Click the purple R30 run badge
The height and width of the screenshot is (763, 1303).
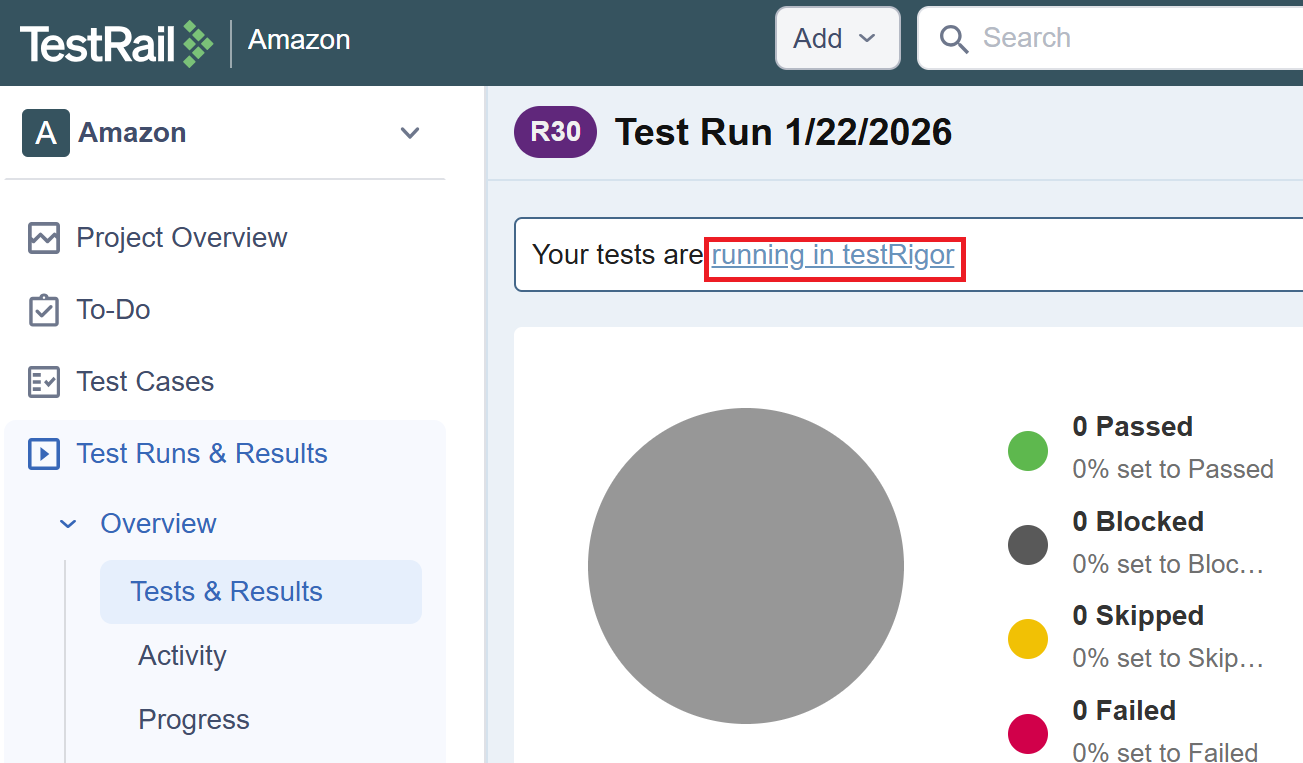pos(555,132)
